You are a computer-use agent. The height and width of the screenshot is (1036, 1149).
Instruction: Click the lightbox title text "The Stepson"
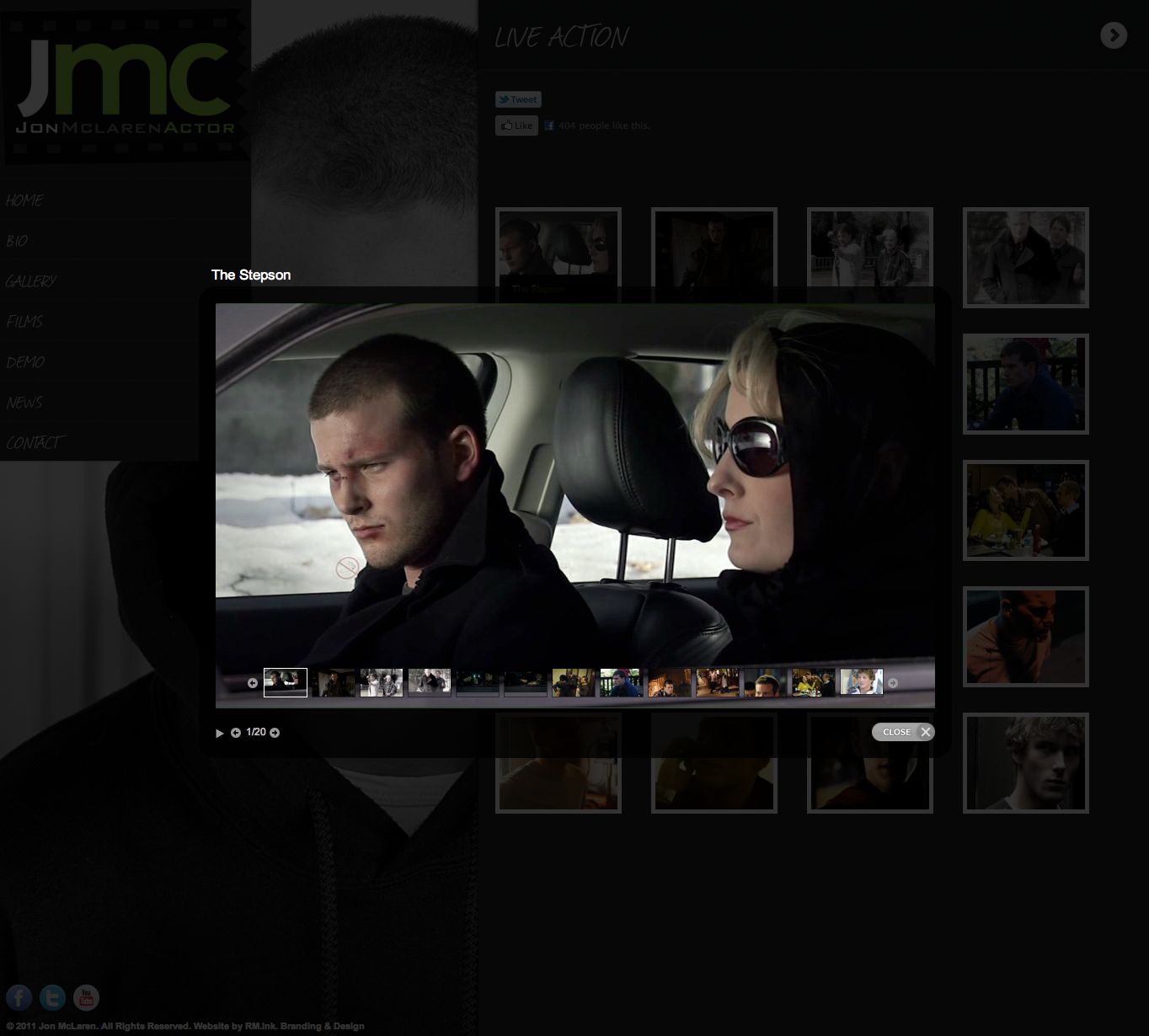pos(251,275)
